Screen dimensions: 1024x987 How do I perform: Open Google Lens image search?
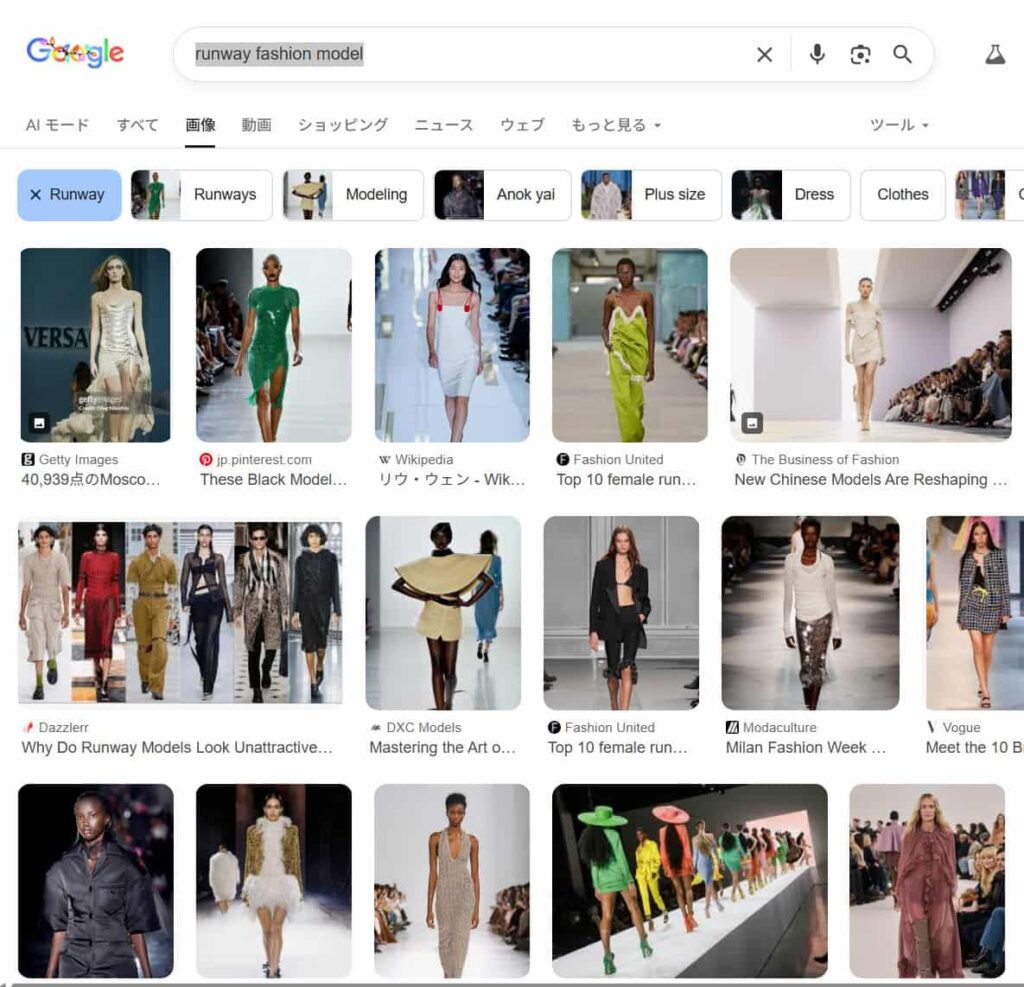coord(860,55)
